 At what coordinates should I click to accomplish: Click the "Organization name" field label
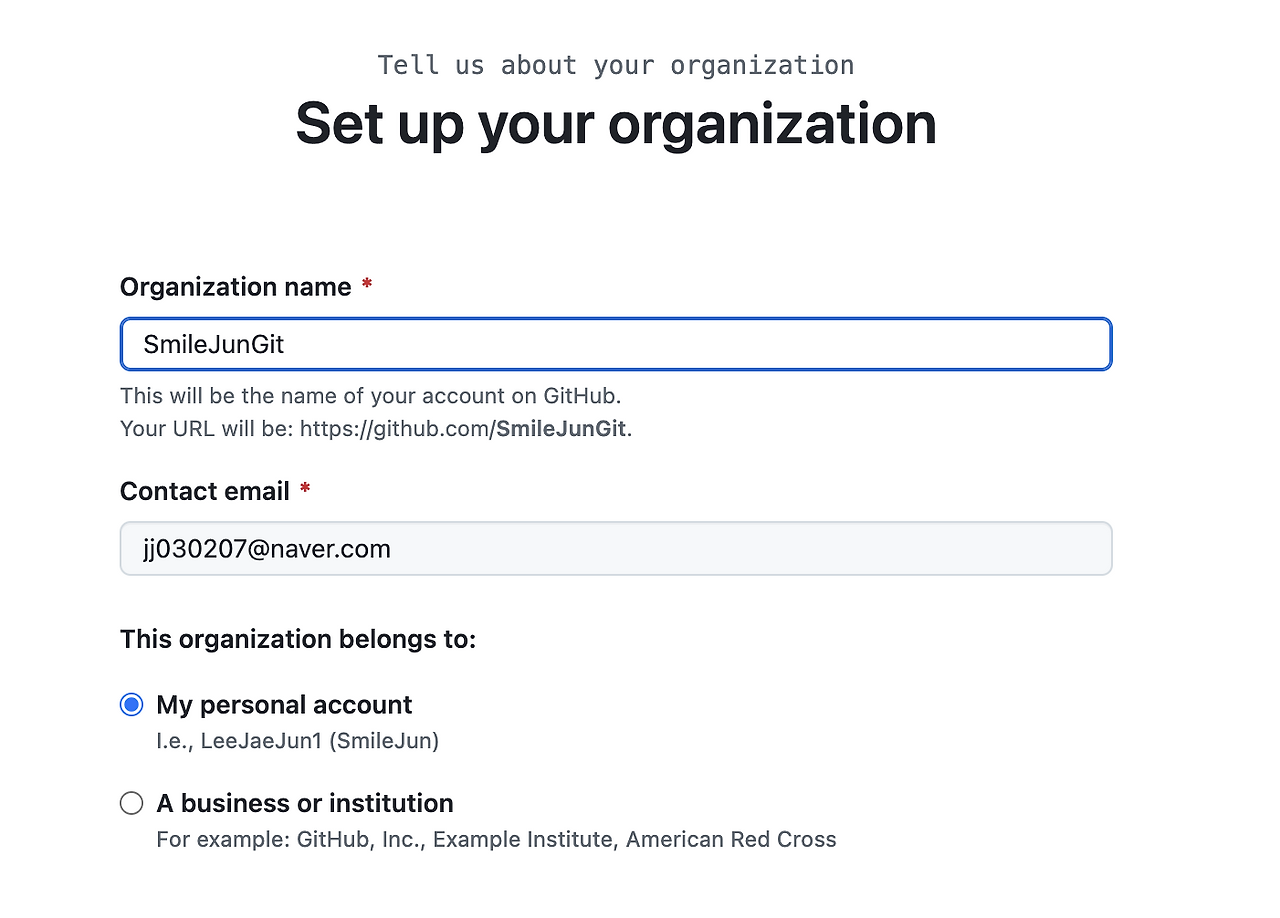click(235, 287)
